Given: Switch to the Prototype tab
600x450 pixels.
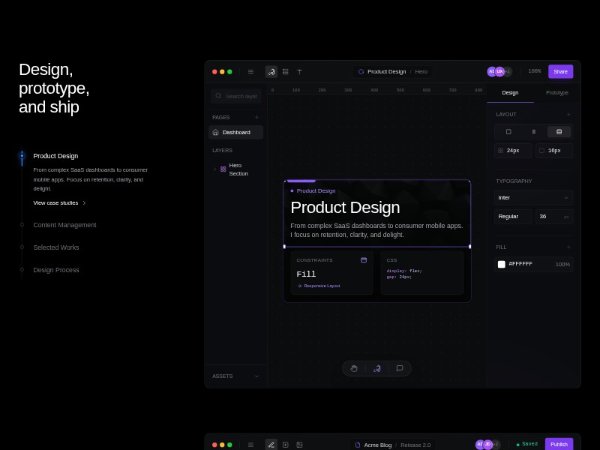Looking at the screenshot, I should coord(557,92).
